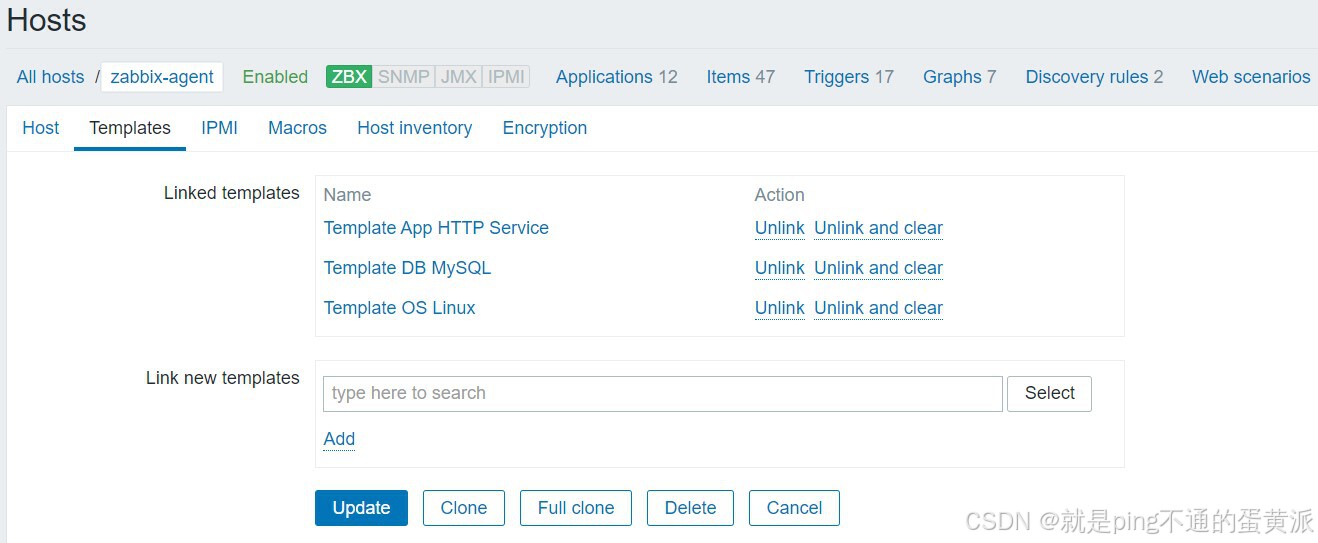This screenshot has height=543, width=1318.
Task: Click the Update button
Action: click(361, 508)
